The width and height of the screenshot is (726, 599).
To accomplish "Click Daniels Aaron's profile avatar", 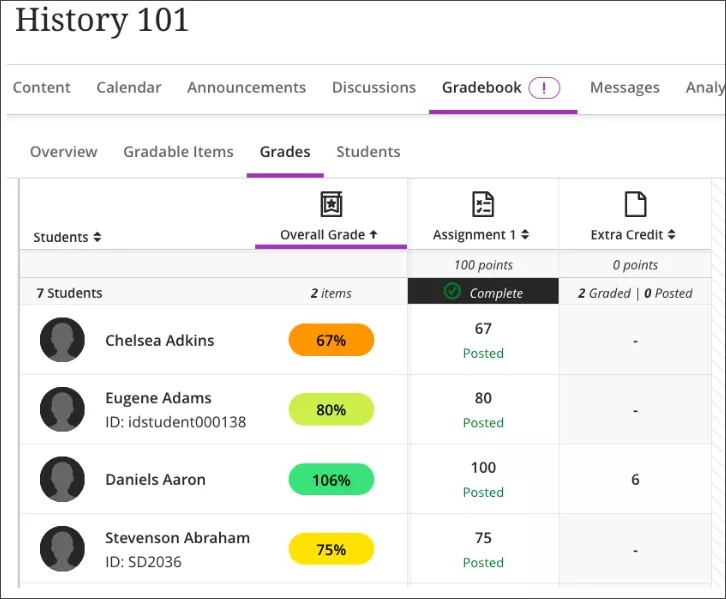I will pyautogui.click(x=62, y=480).
